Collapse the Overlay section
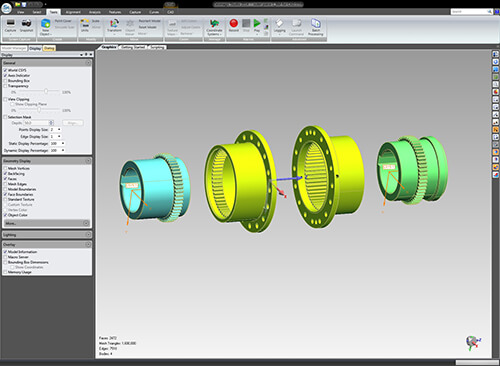 [88, 245]
